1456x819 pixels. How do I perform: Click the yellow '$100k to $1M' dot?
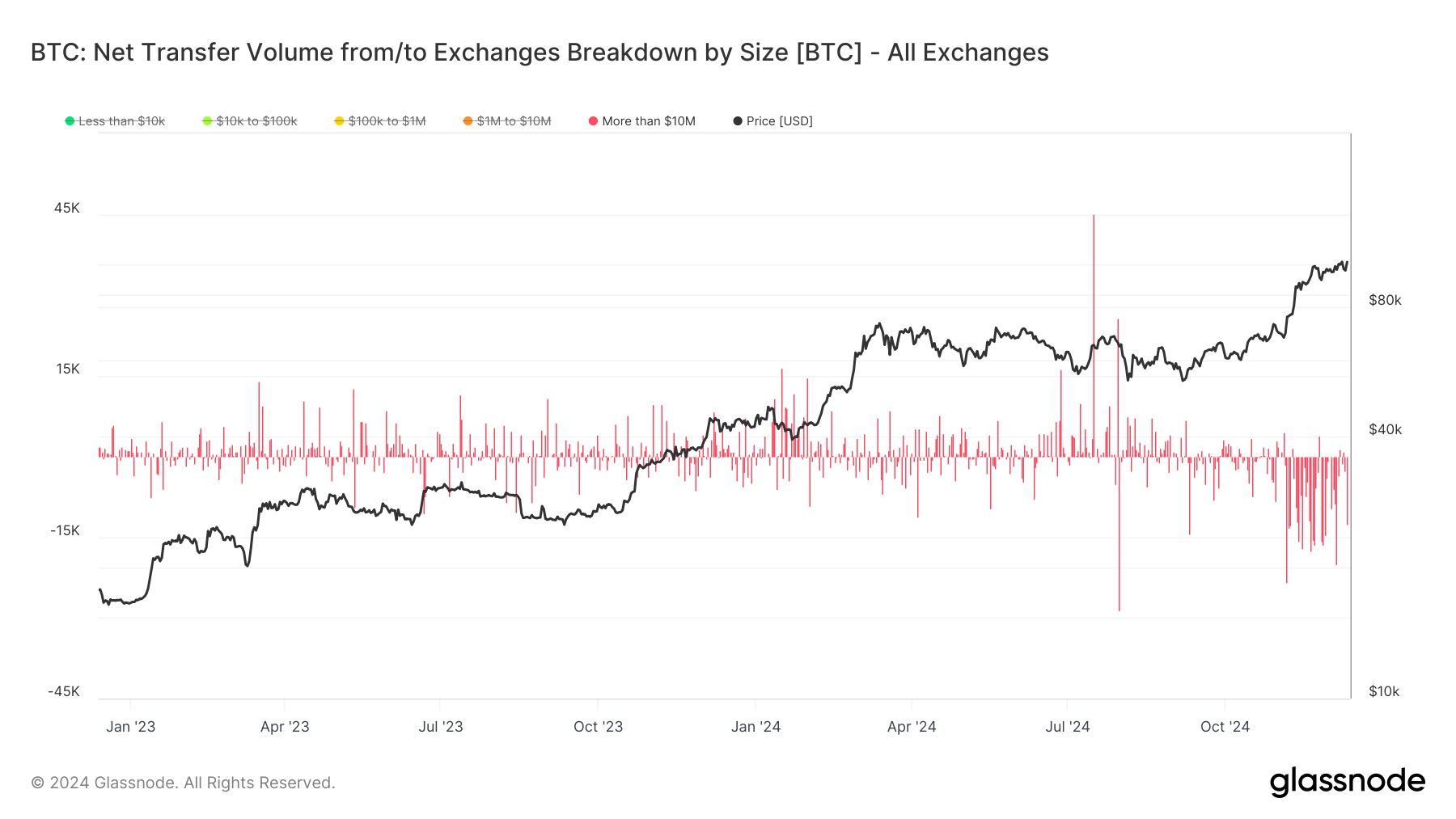[339, 121]
